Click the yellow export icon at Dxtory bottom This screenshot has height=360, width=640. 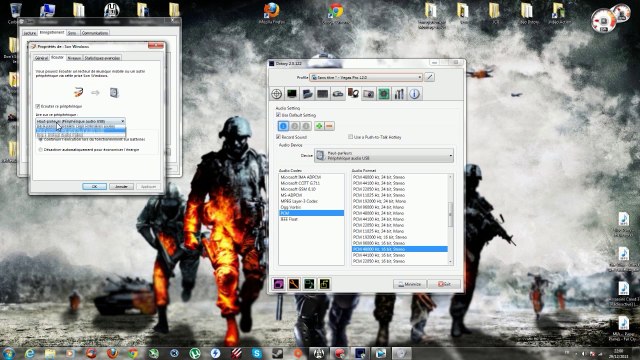pyautogui.click(x=324, y=284)
